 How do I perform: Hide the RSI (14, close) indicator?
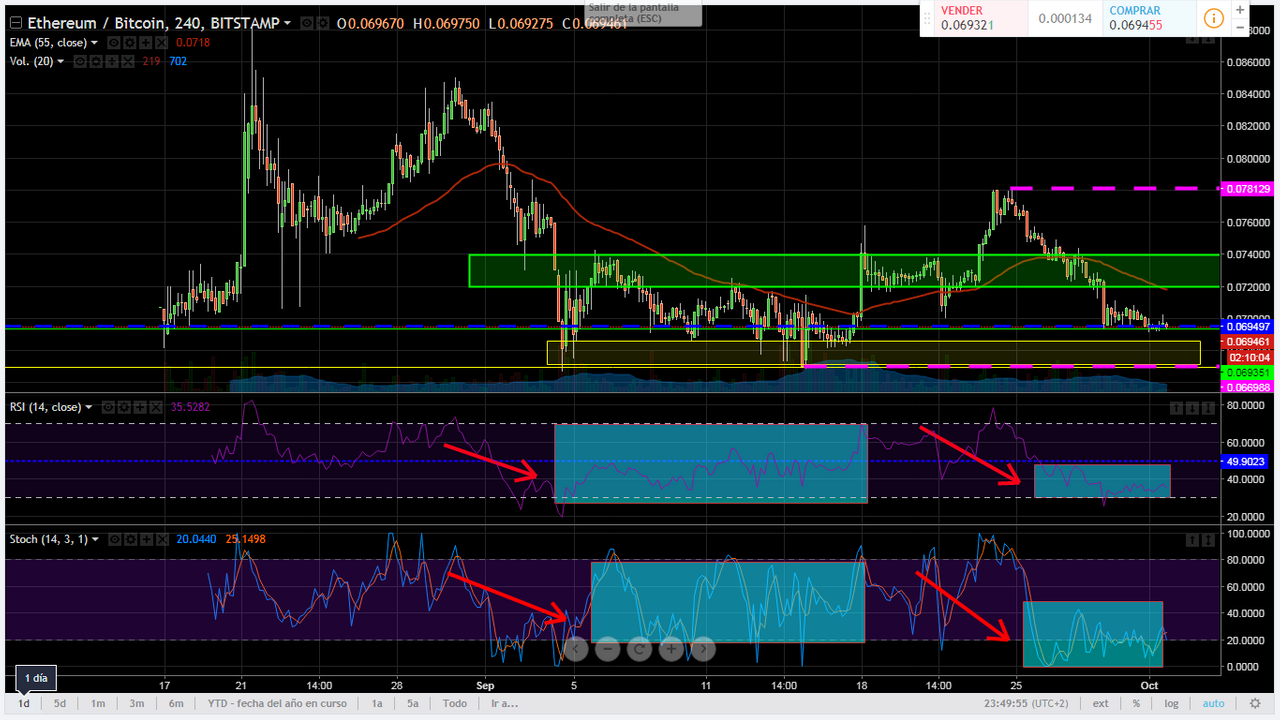[108, 407]
